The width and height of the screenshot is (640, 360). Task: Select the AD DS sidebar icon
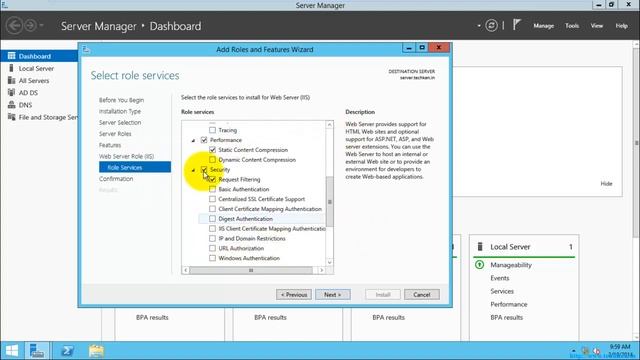[x=11, y=93]
